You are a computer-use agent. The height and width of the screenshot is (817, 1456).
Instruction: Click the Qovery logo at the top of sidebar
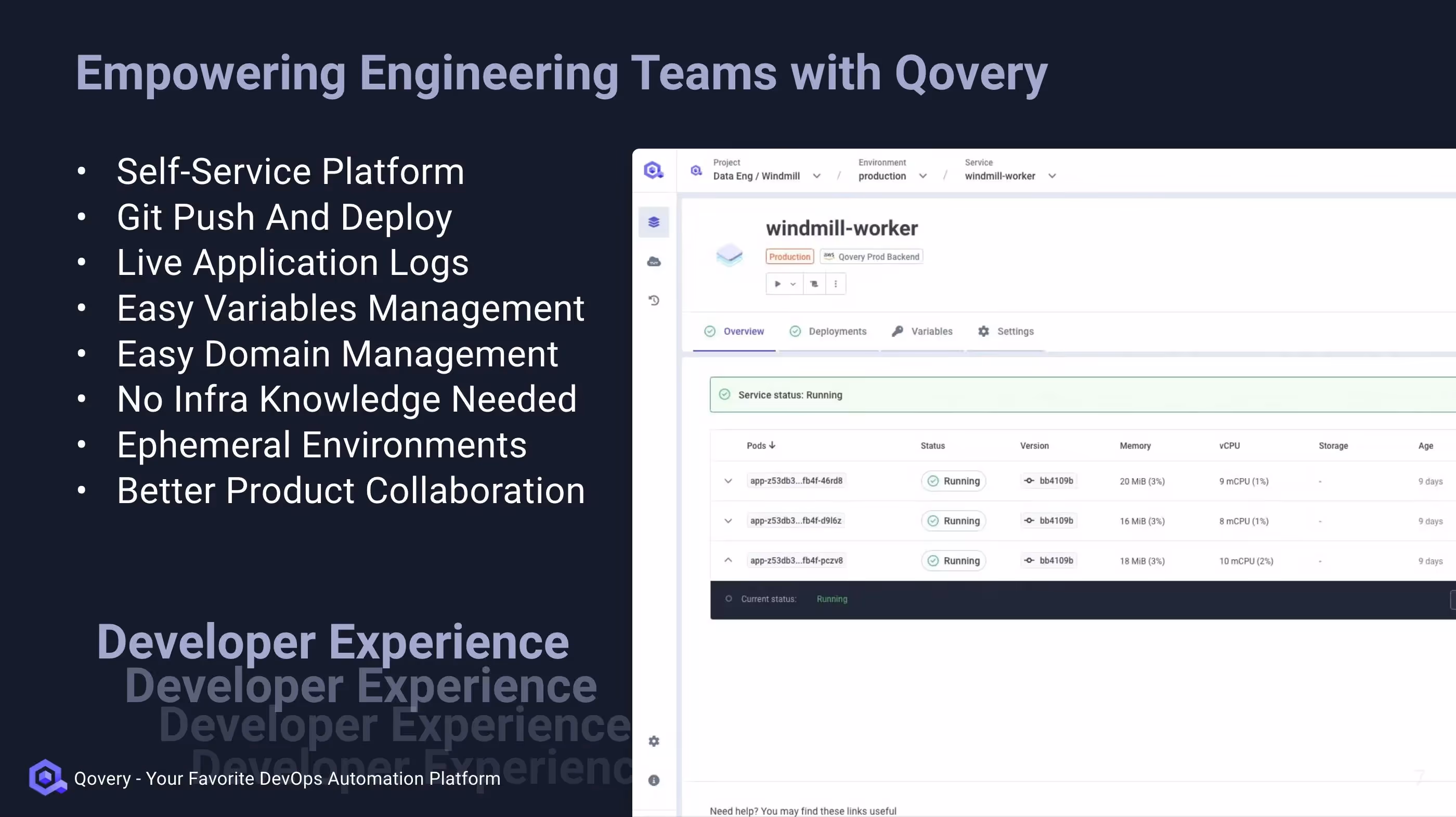[654, 169]
